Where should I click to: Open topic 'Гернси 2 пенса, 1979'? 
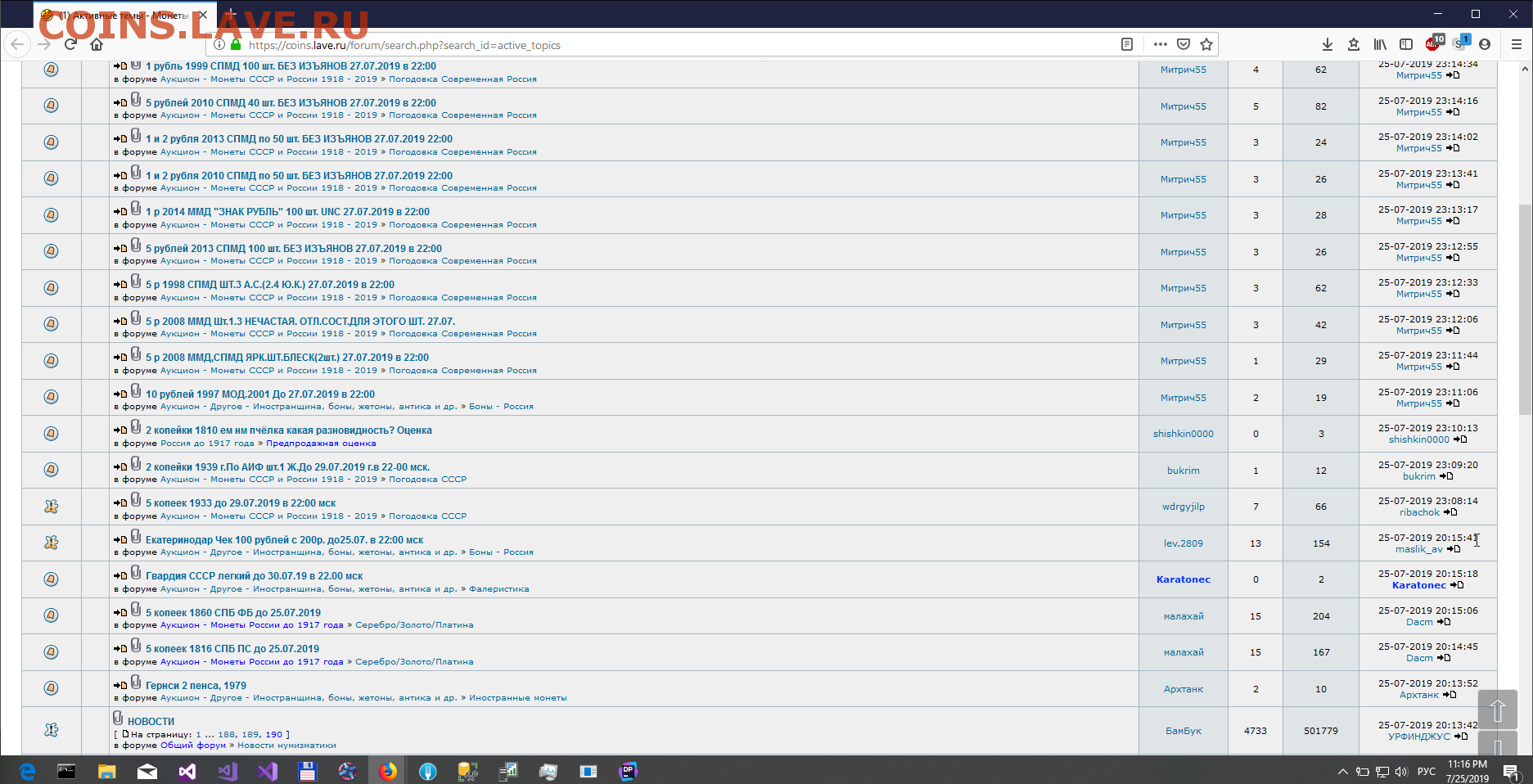[x=196, y=686]
